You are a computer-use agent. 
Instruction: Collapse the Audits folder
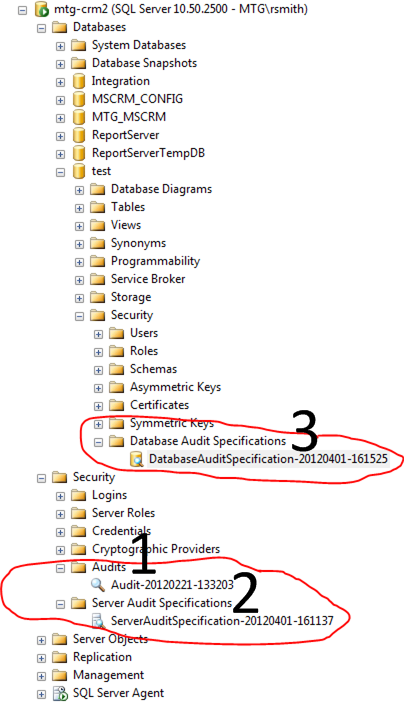click(60, 568)
